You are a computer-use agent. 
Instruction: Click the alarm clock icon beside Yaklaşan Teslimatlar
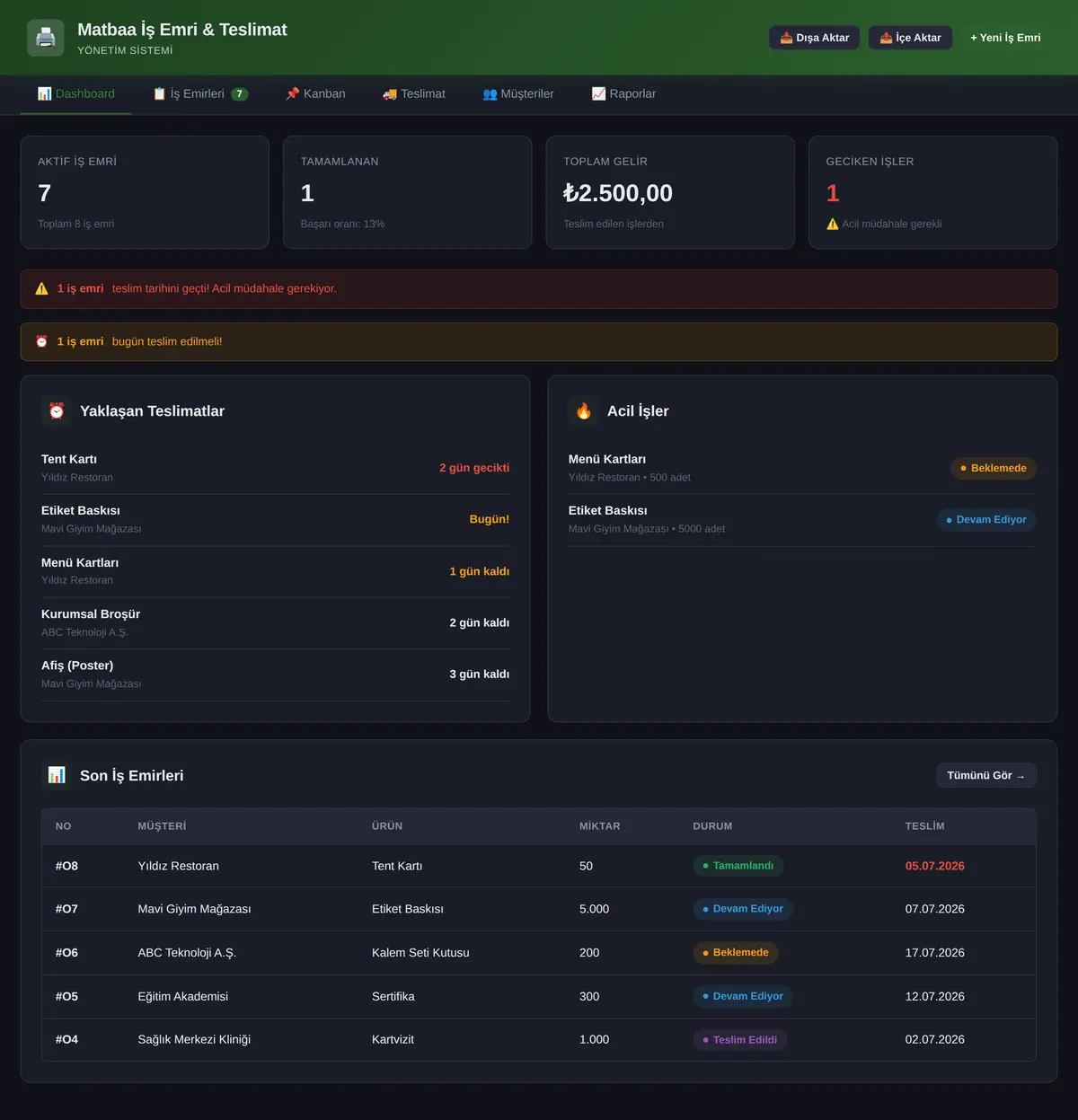pos(57,410)
